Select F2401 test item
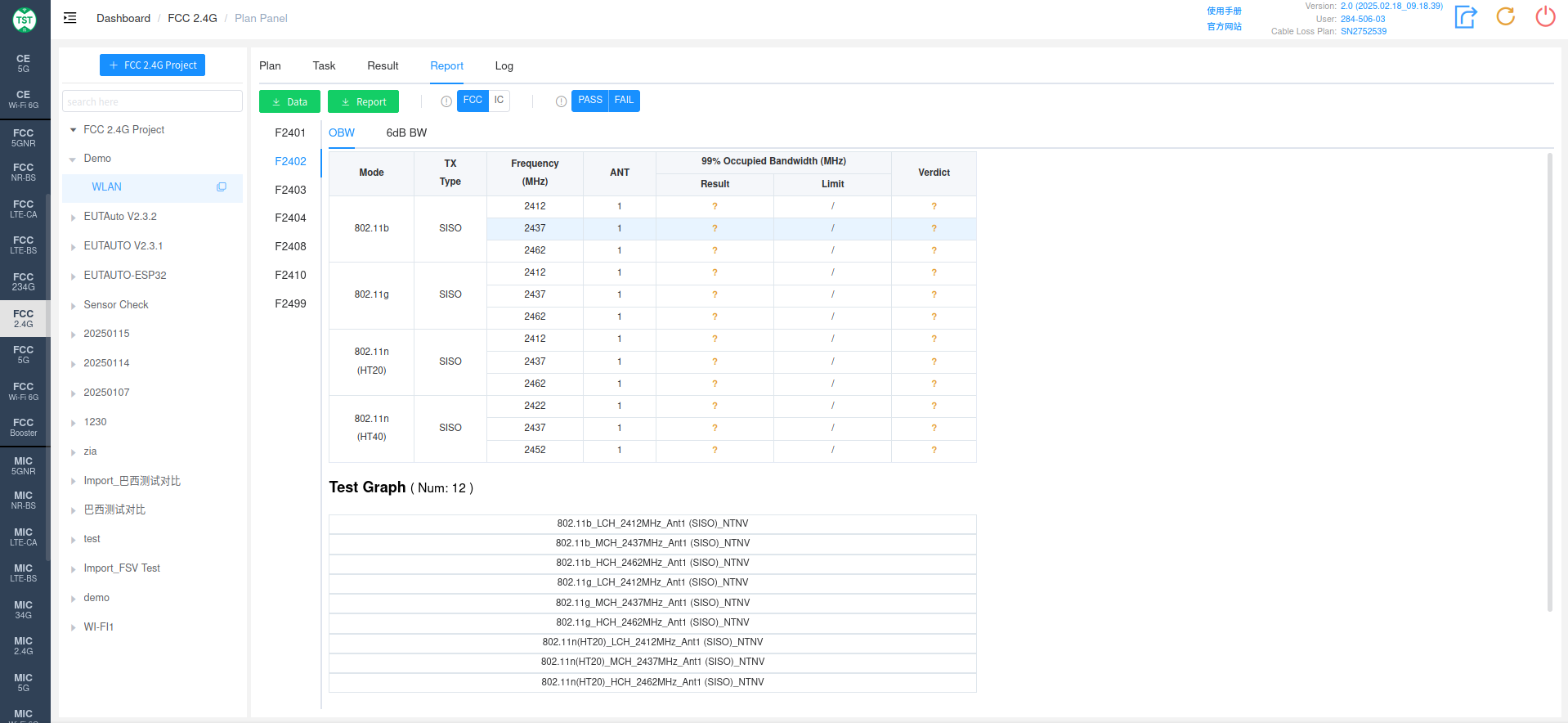This screenshot has width=1568, height=723. point(290,132)
